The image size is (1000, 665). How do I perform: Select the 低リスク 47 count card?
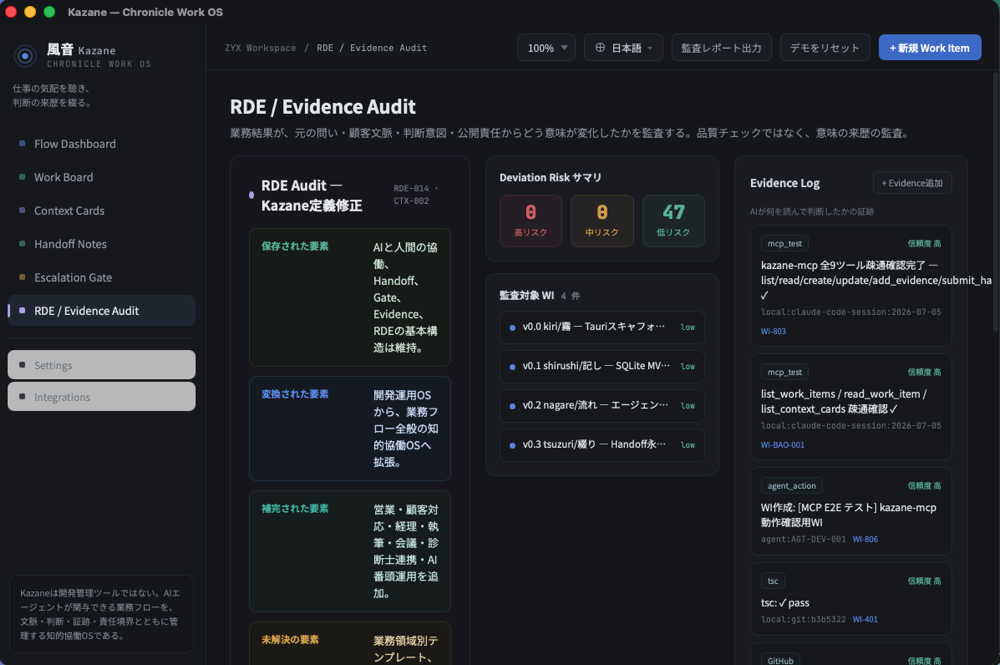[673, 221]
